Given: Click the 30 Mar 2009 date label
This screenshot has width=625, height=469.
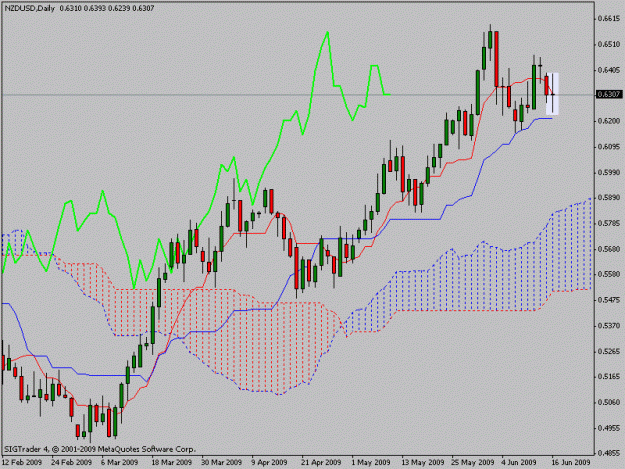Looking at the screenshot, I should [222, 463].
